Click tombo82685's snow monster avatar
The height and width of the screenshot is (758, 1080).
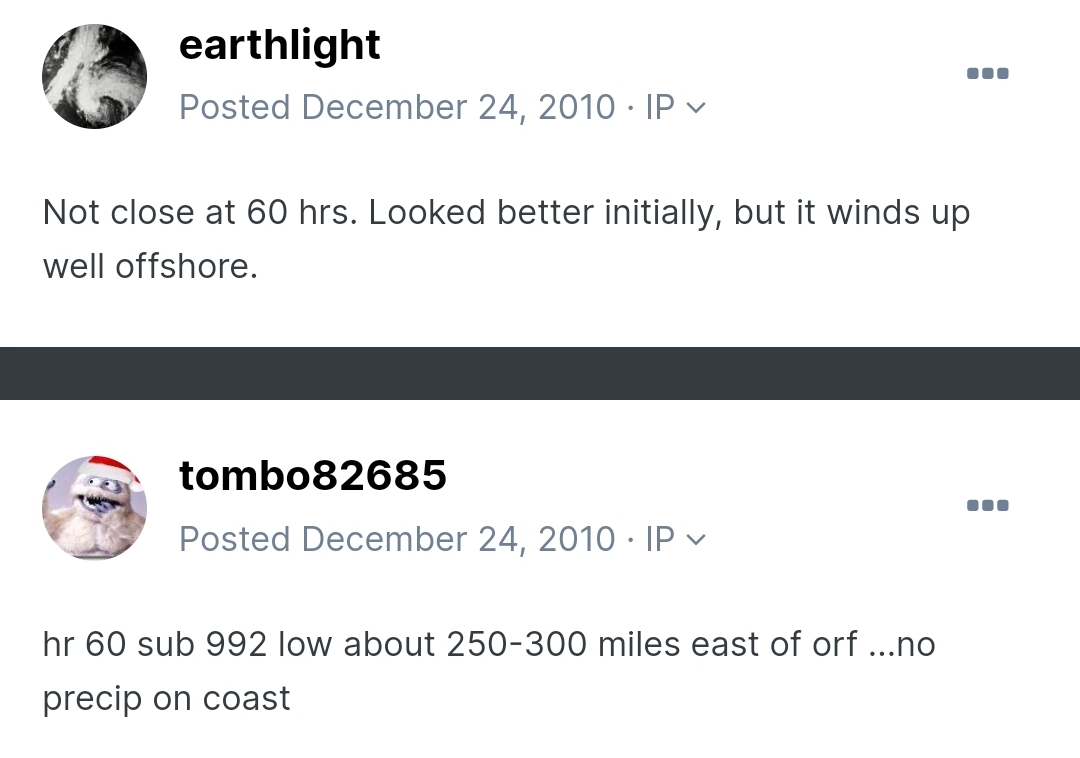[94, 508]
